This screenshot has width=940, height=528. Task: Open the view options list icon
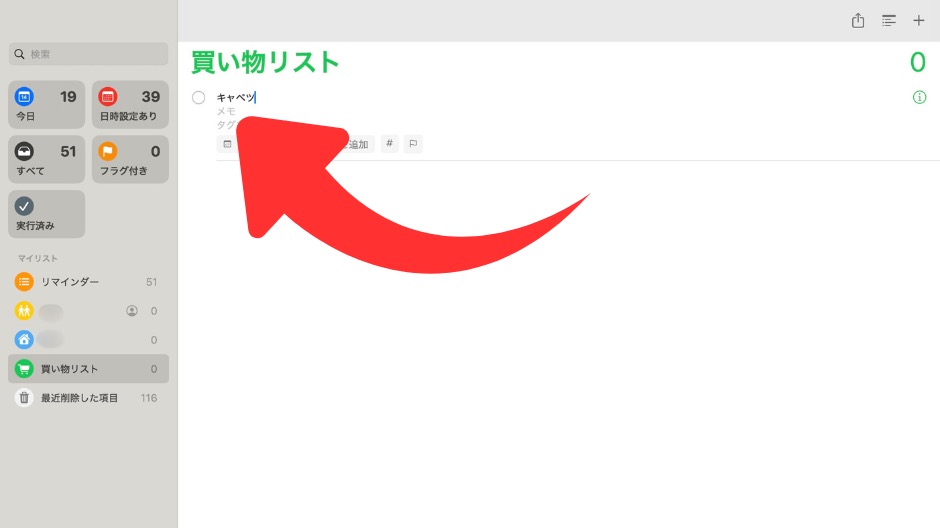(888, 20)
